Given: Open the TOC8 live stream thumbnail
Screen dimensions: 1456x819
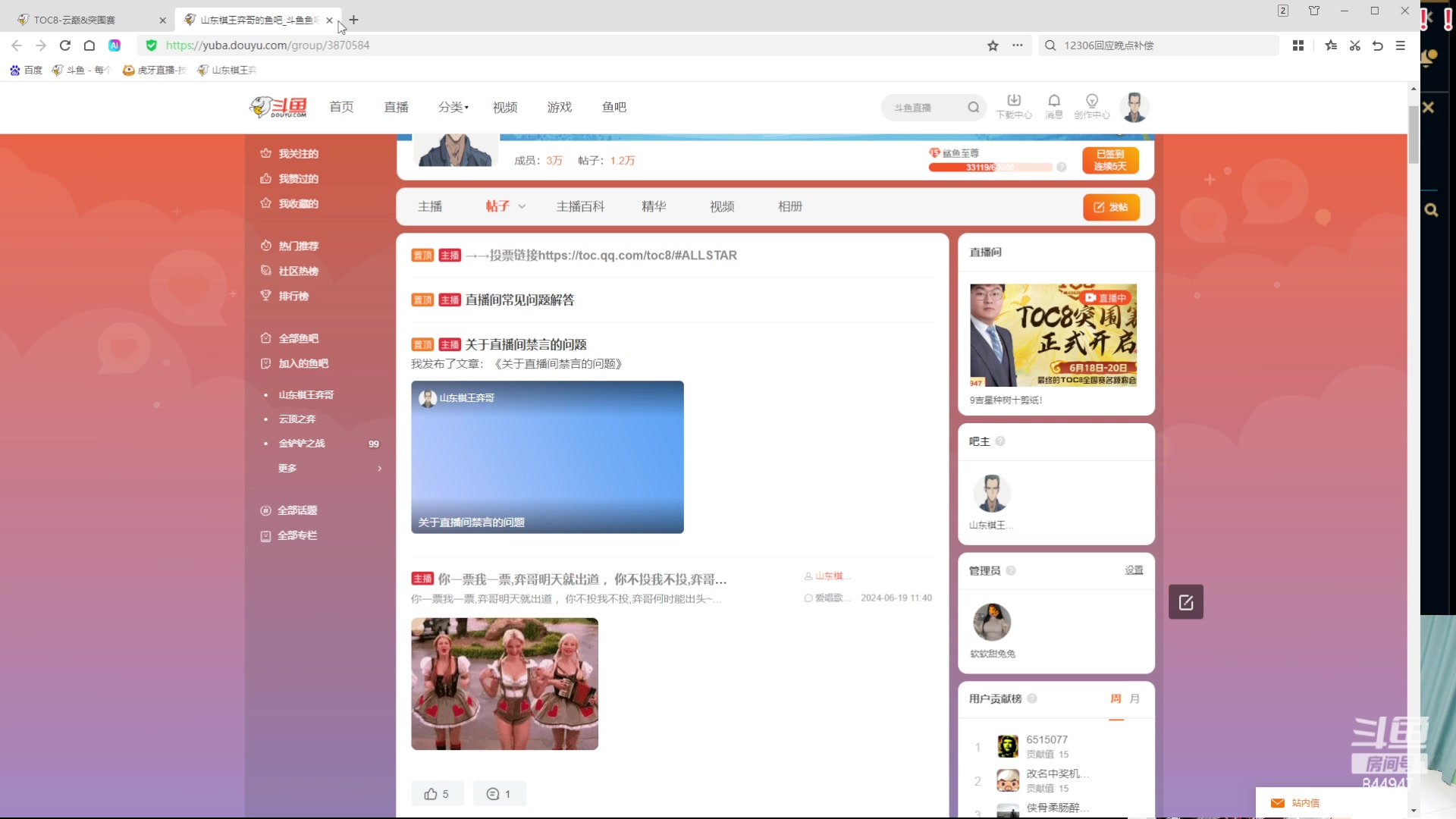Looking at the screenshot, I should click(x=1053, y=335).
